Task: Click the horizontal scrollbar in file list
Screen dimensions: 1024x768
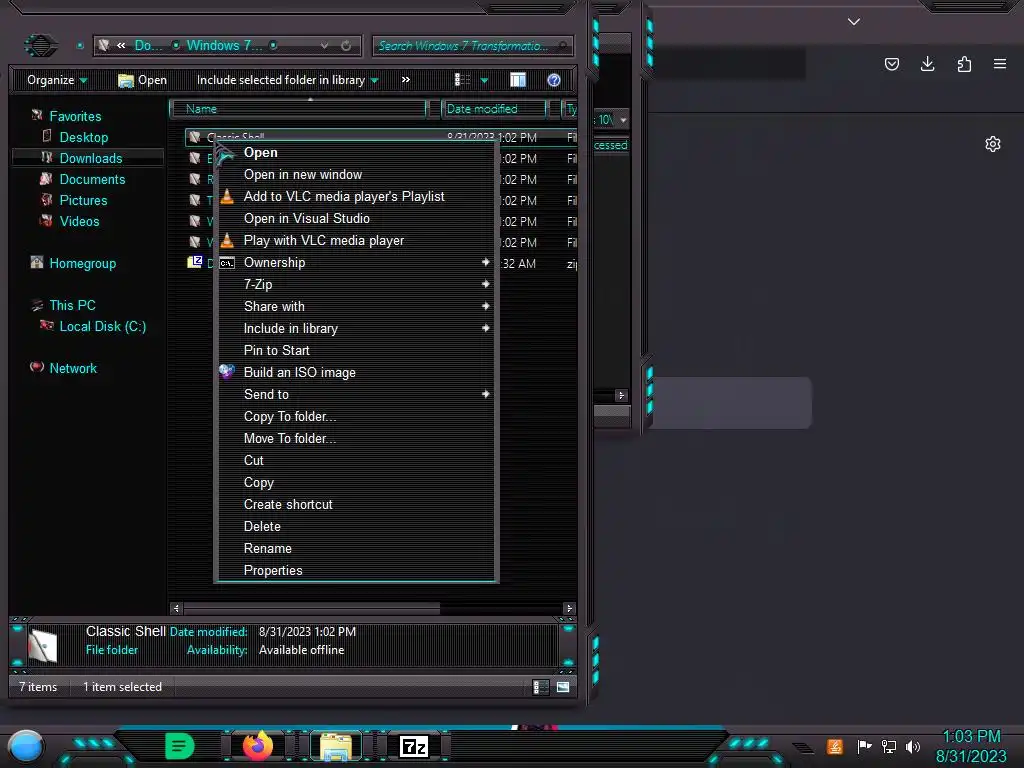Action: [x=312, y=608]
